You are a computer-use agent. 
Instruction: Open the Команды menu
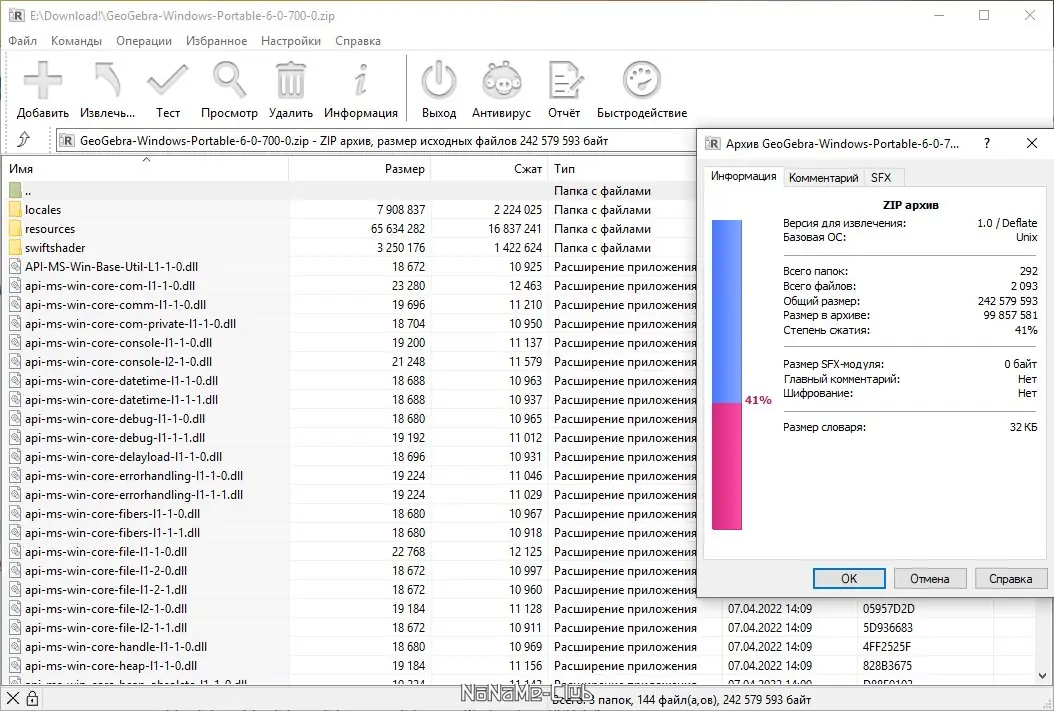coord(76,41)
